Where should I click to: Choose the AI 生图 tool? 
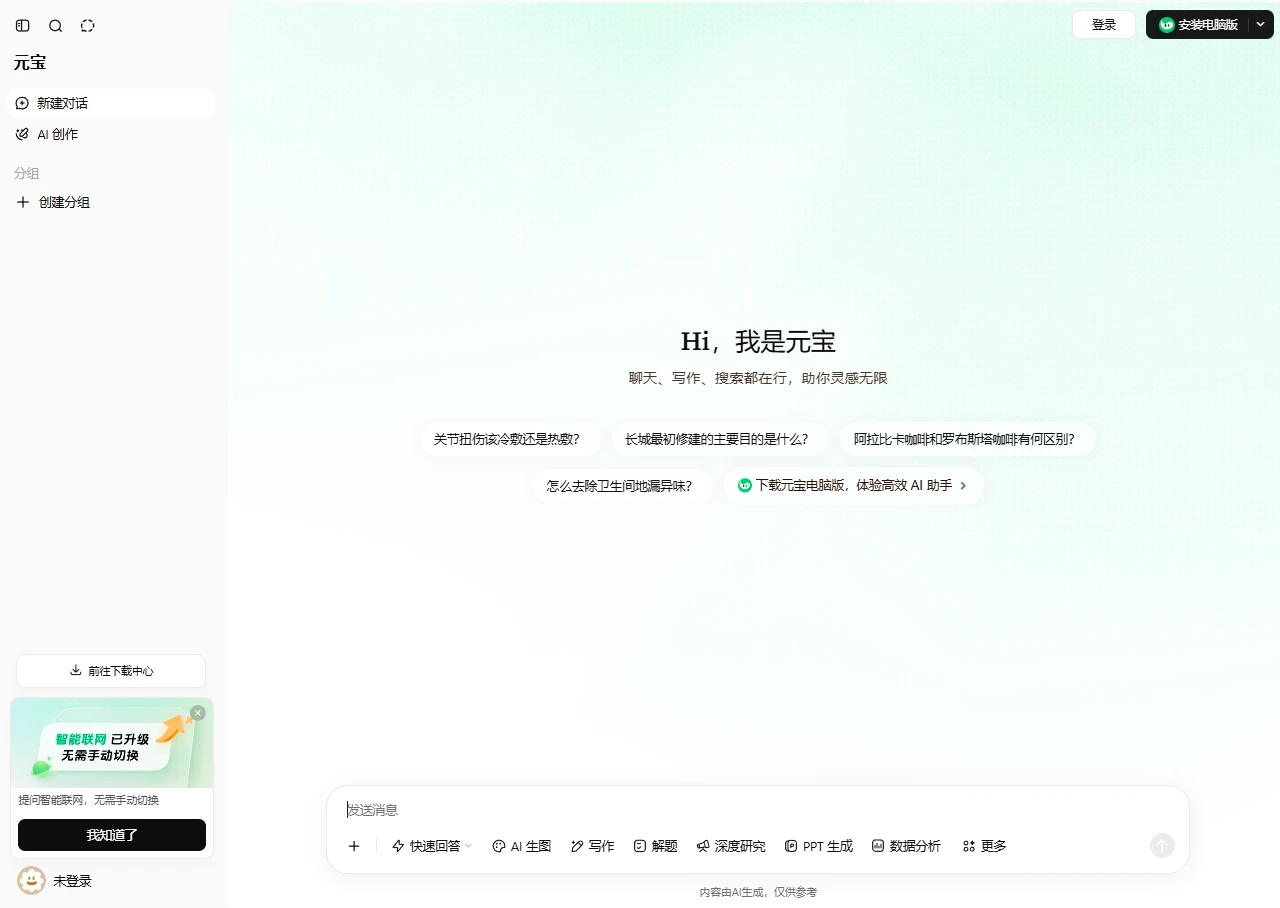pos(522,846)
